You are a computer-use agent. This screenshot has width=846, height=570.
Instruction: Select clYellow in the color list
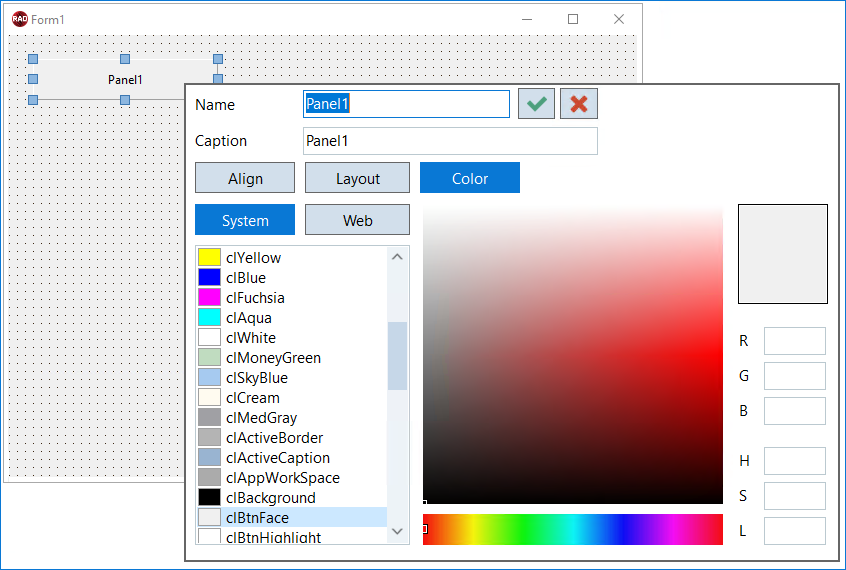click(x=292, y=257)
